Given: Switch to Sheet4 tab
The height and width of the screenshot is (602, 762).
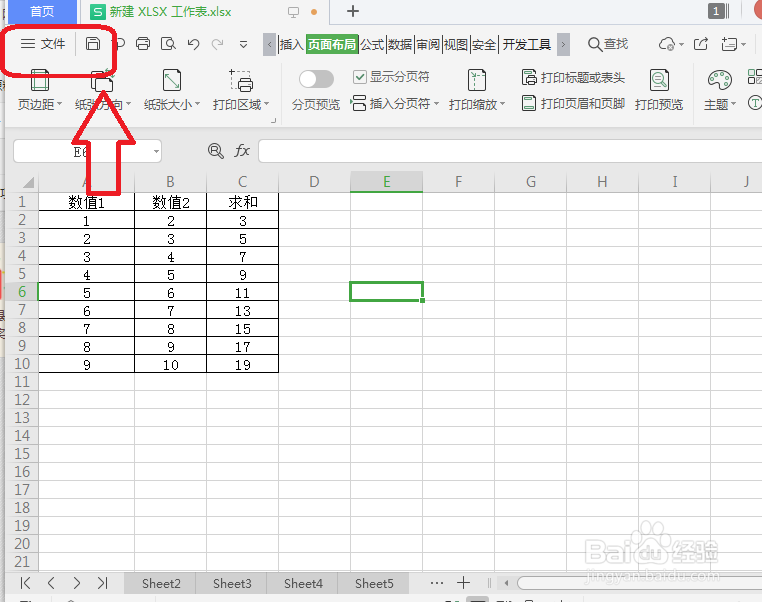Looking at the screenshot, I should coord(303,583).
